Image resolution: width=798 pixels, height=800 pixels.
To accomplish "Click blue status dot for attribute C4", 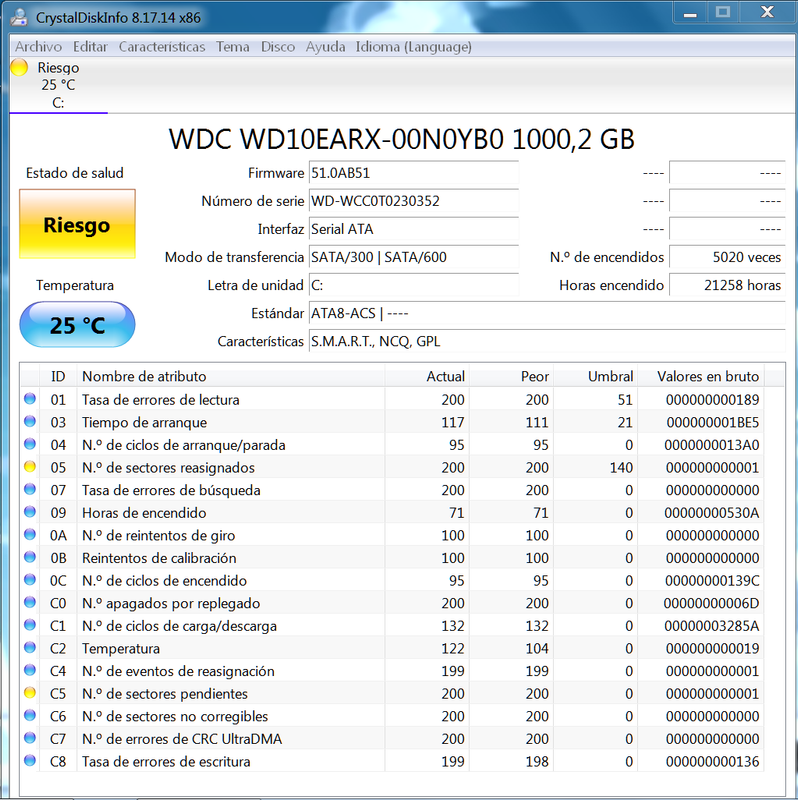I will click(30, 669).
